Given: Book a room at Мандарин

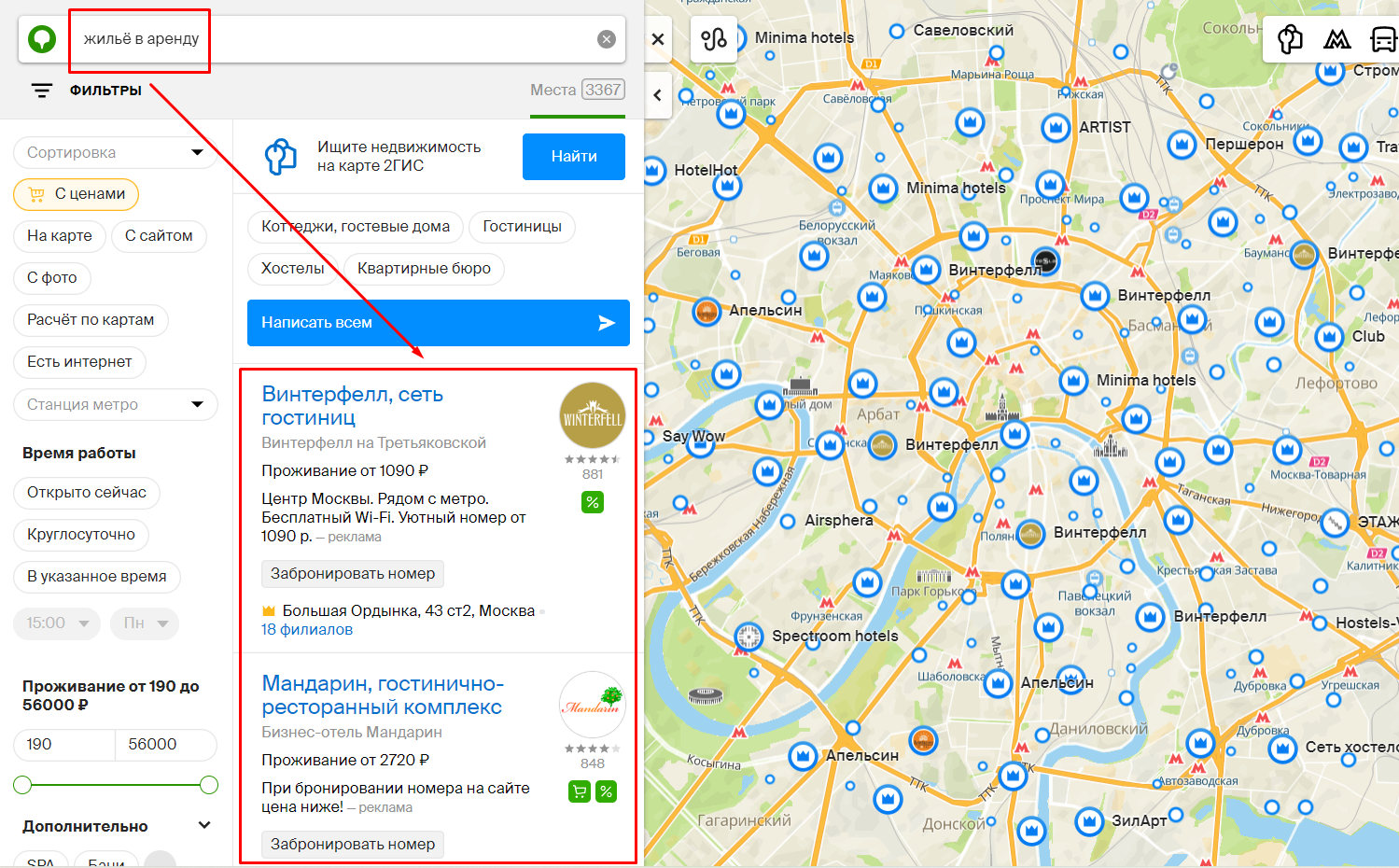Looking at the screenshot, I should coord(353,845).
